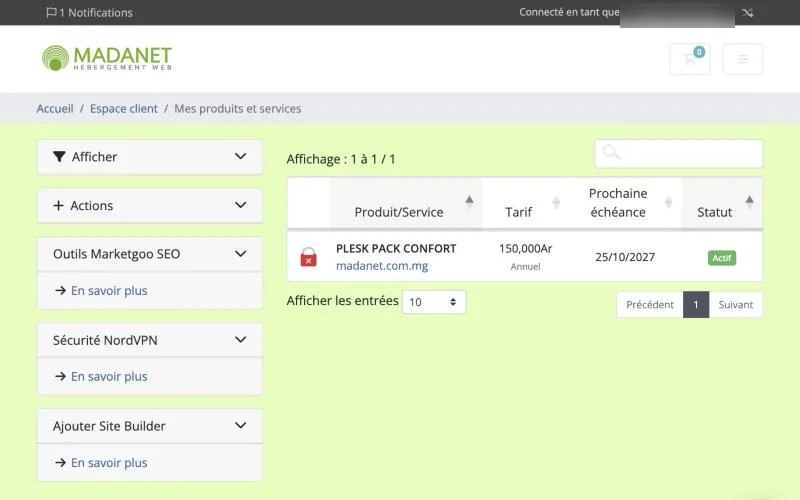Viewport: 800px width, 500px height.
Task: Click the Mes produits et services breadcrumb text
Action: coord(238,109)
